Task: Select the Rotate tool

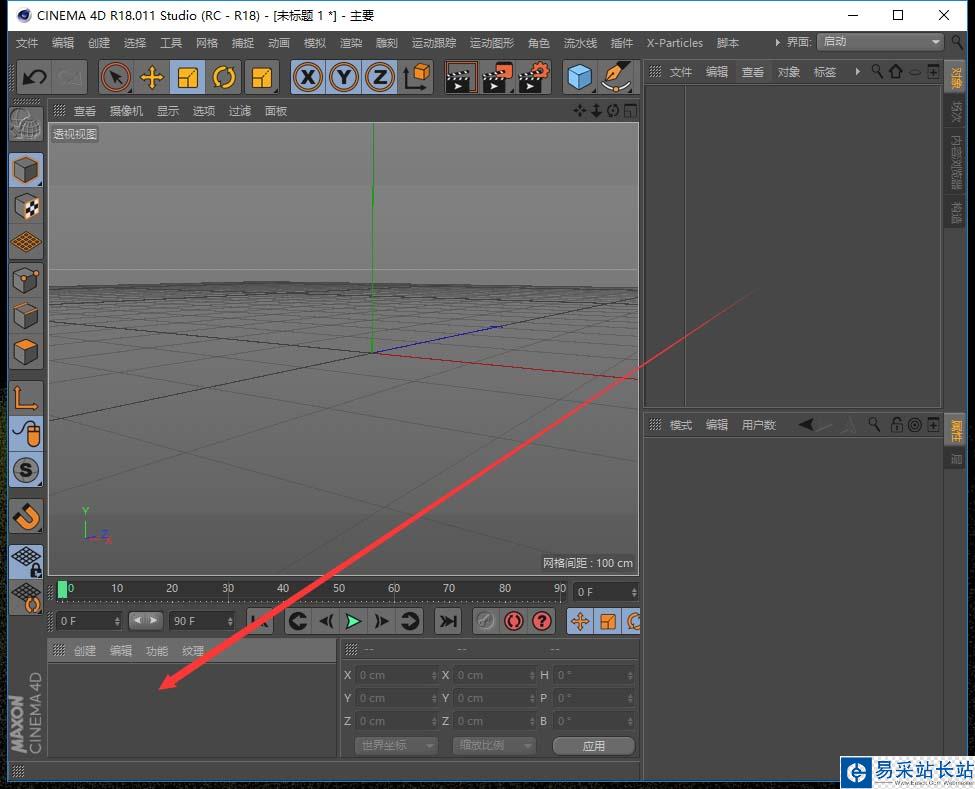Action: point(224,77)
